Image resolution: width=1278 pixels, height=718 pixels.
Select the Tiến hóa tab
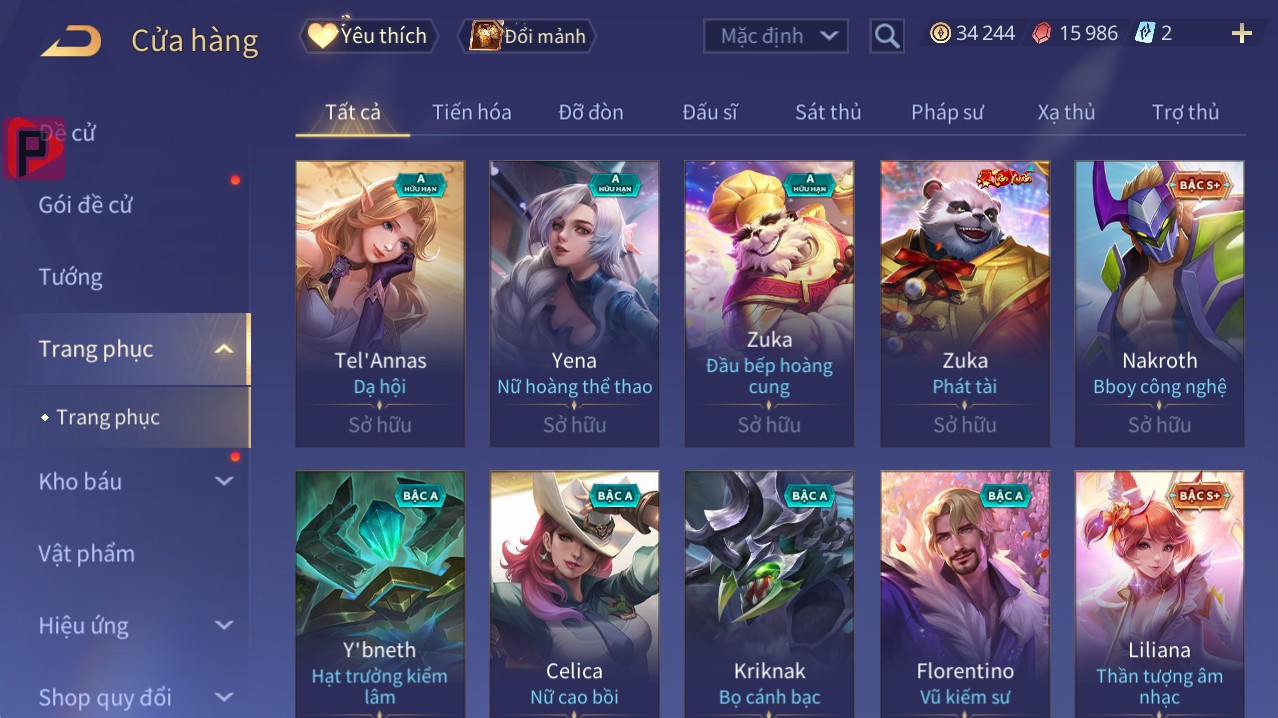[x=471, y=112]
